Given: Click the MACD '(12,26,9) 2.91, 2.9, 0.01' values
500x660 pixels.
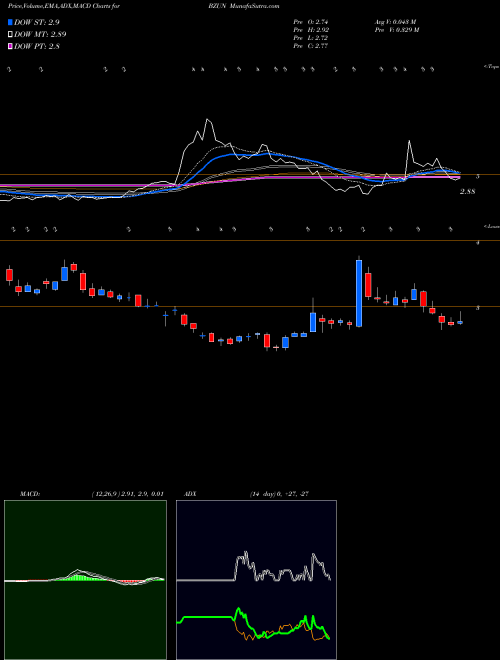Looking at the screenshot, I should pos(127,494).
